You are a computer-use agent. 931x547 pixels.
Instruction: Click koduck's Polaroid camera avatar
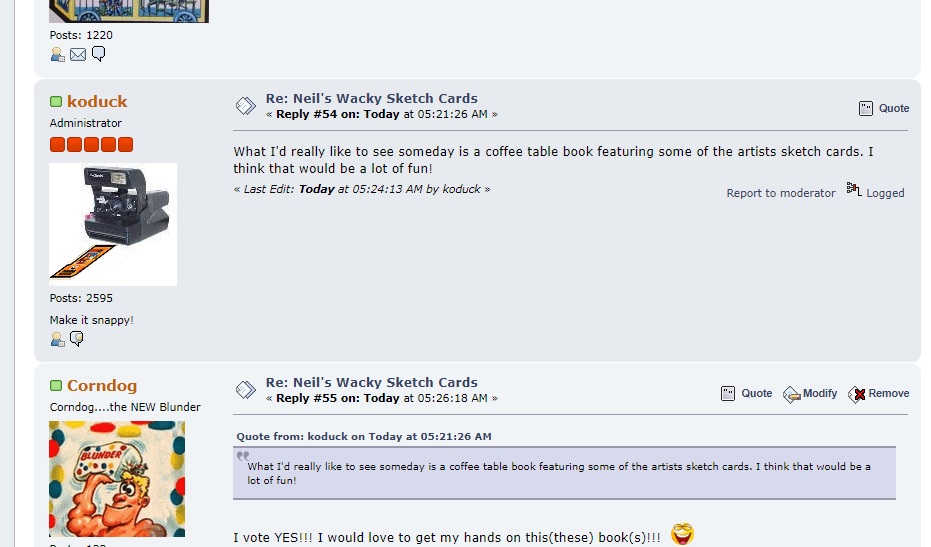(113, 225)
